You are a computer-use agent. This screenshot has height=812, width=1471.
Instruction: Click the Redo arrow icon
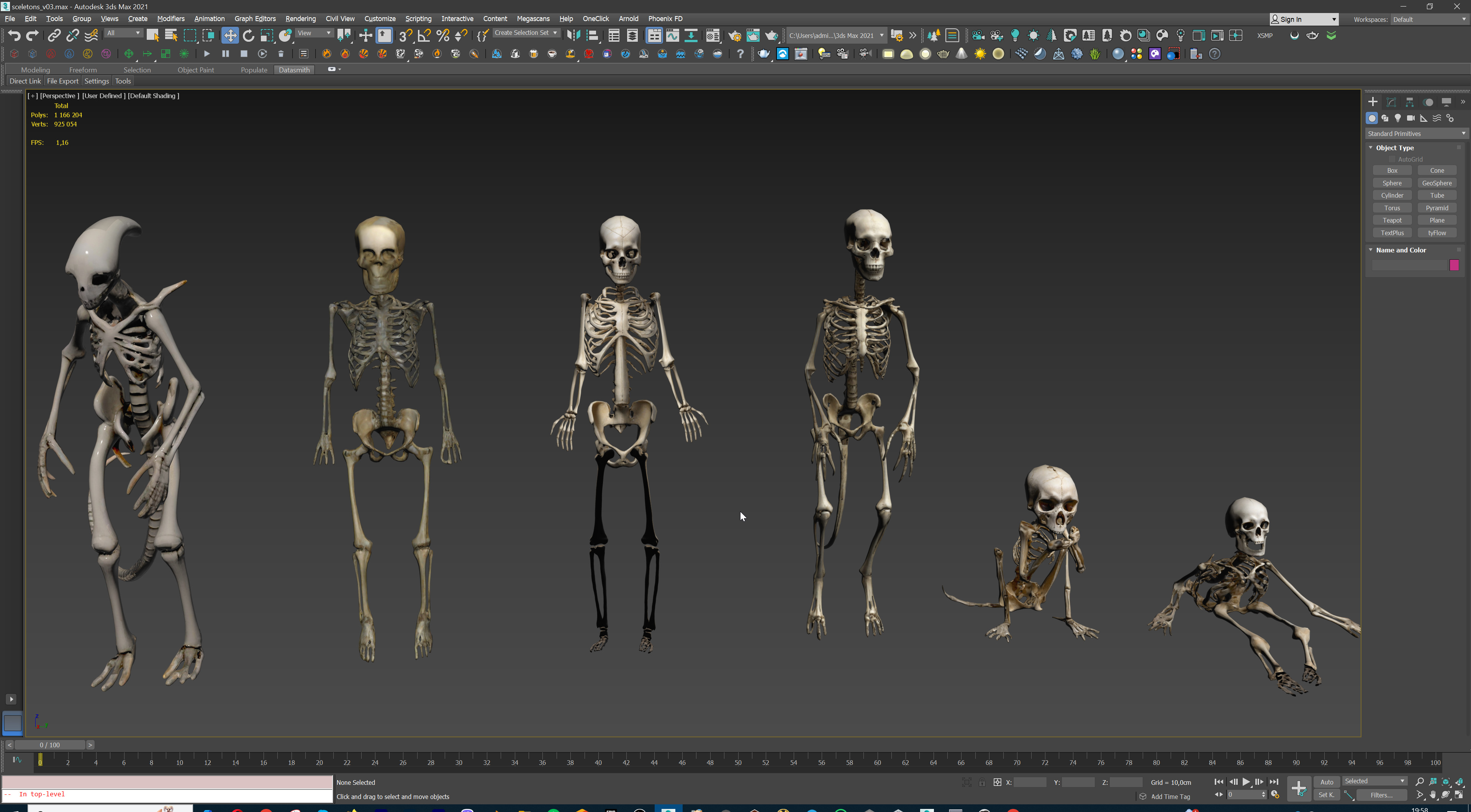[33, 35]
